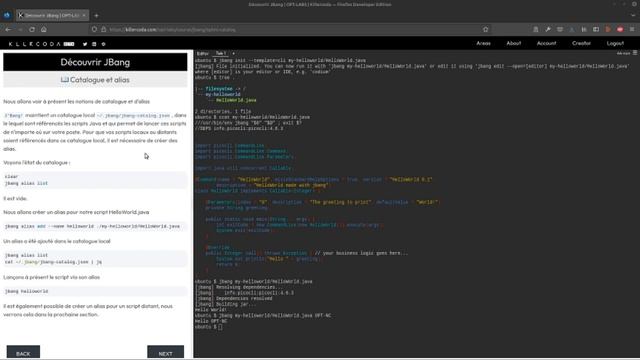Run the 'jbang alias add --name helloworld' command block
640x360 pixels.
point(95,226)
